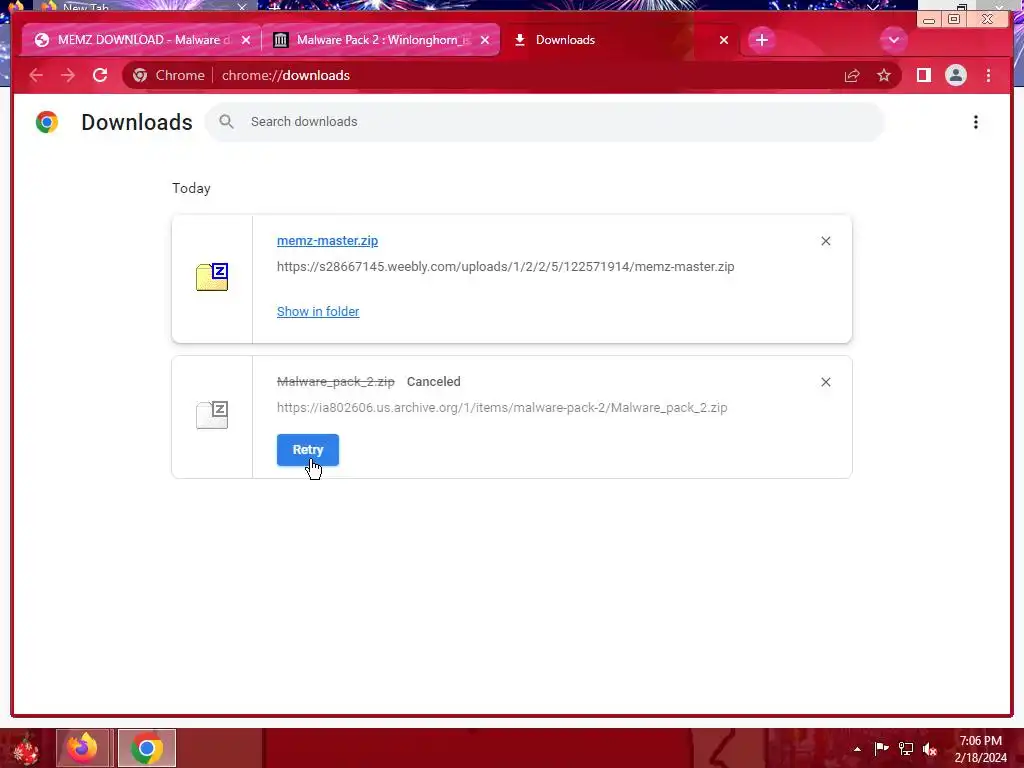Bookmark this page with the star
The width and height of the screenshot is (1024, 768).
[x=884, y=76]
